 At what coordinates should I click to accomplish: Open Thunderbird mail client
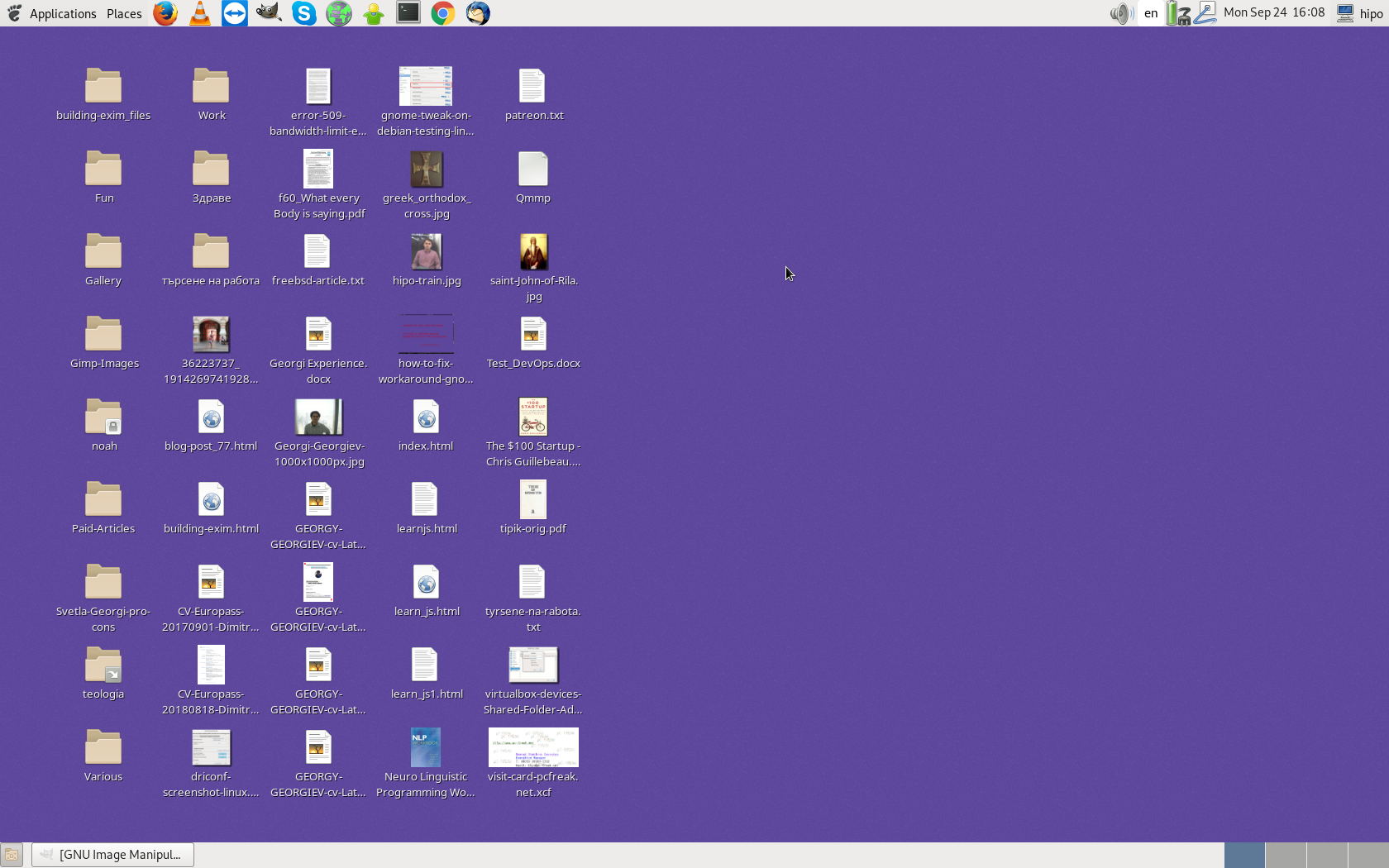point(477,13)
